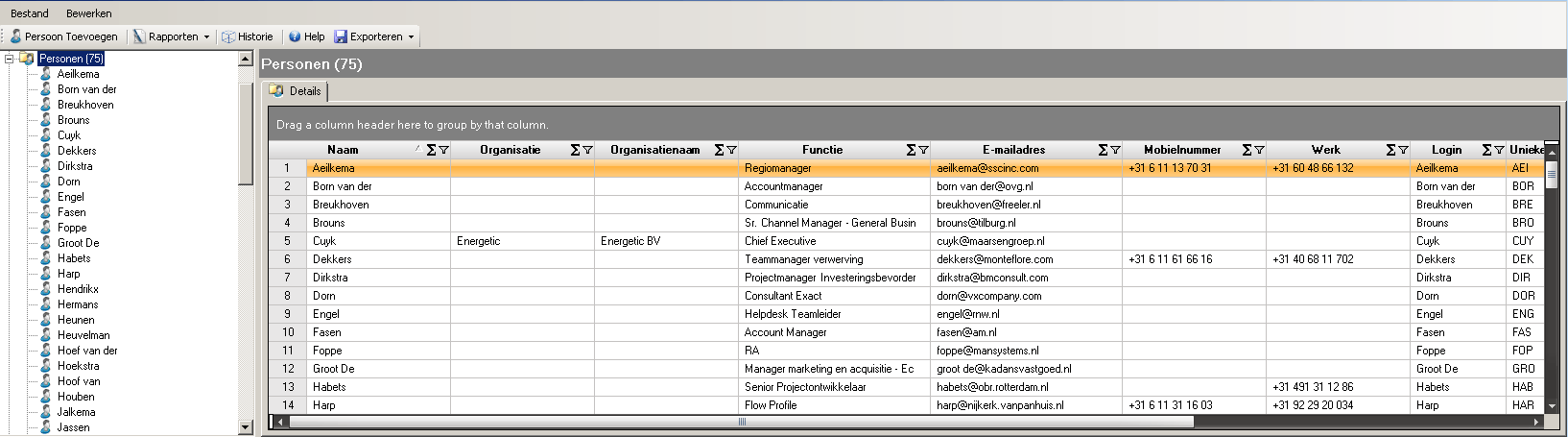
Task: Click row header number 12
Action: click(288, 369)
